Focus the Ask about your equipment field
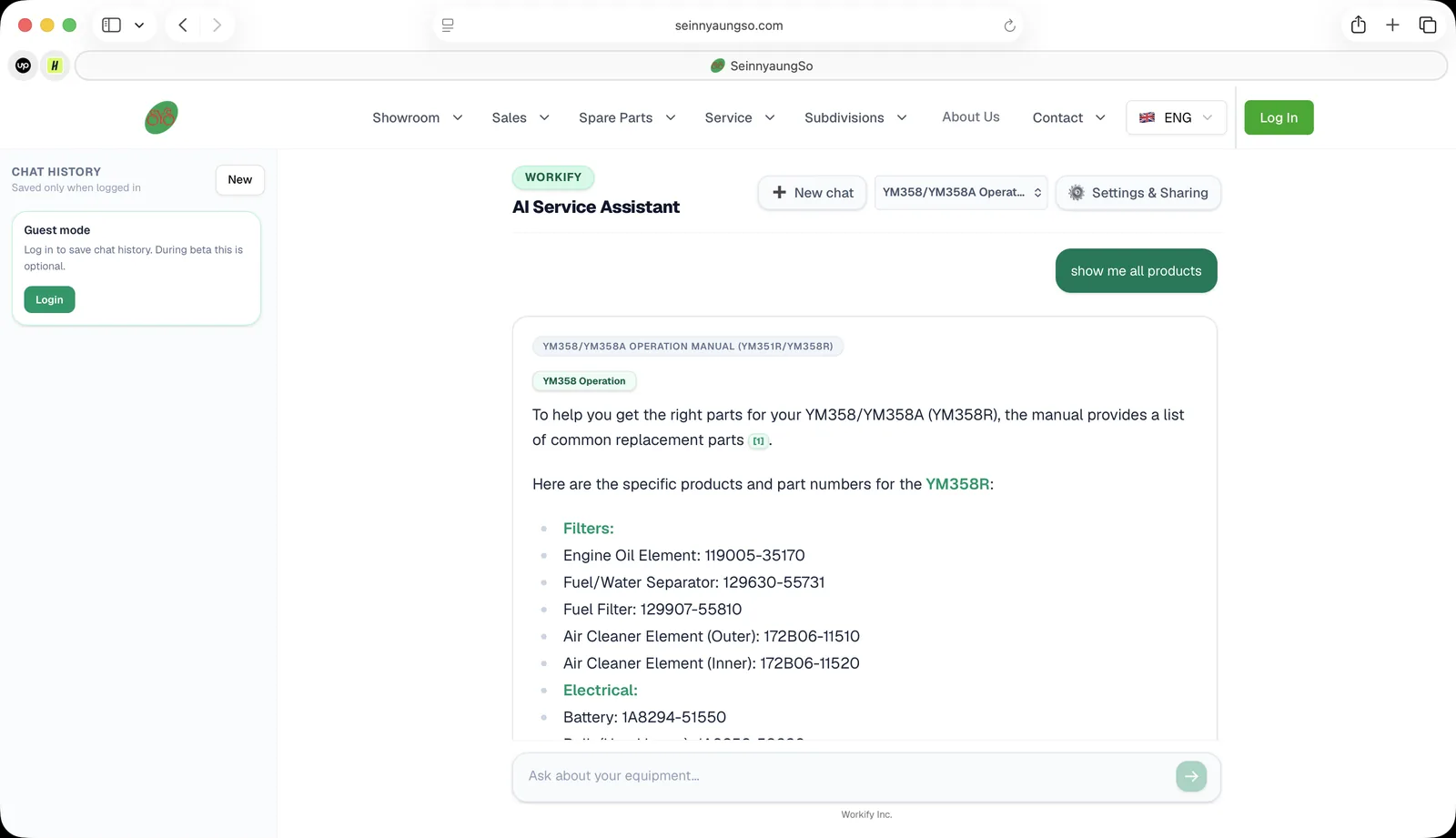This screenshot has height=838, width=1456. click(x=846, y=776)
